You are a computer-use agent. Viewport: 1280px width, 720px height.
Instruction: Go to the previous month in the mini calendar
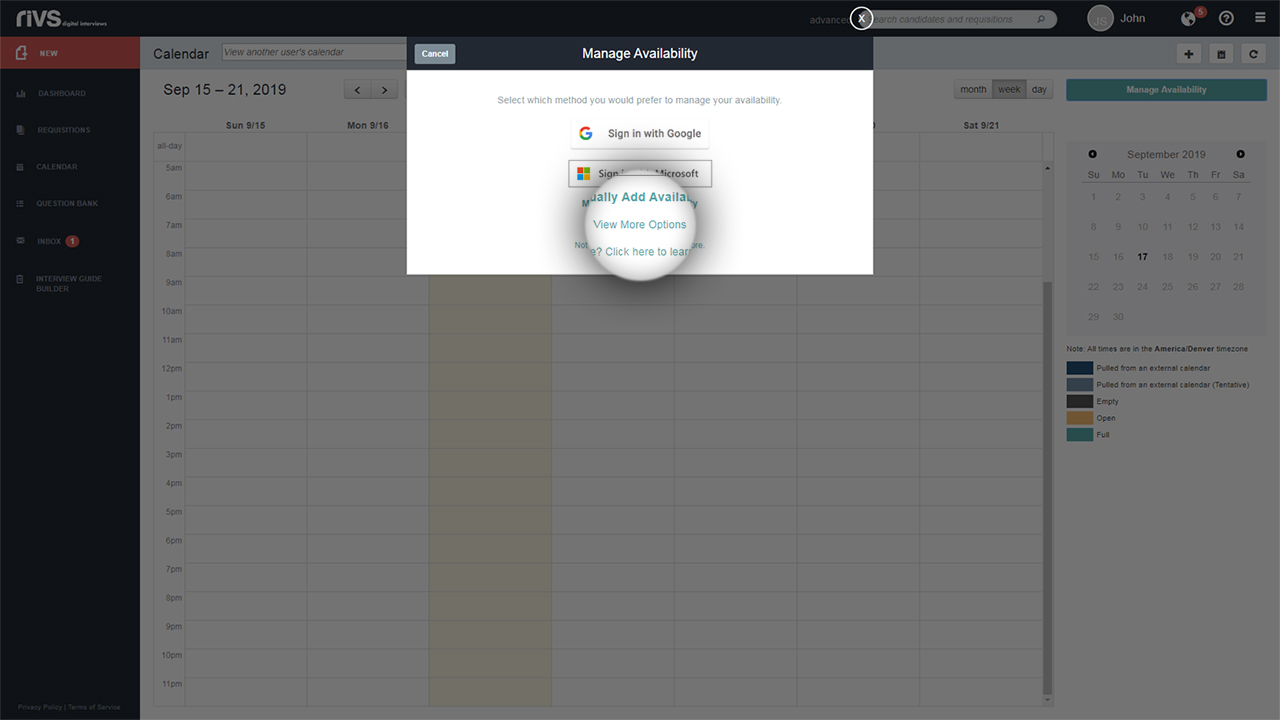1092,154
